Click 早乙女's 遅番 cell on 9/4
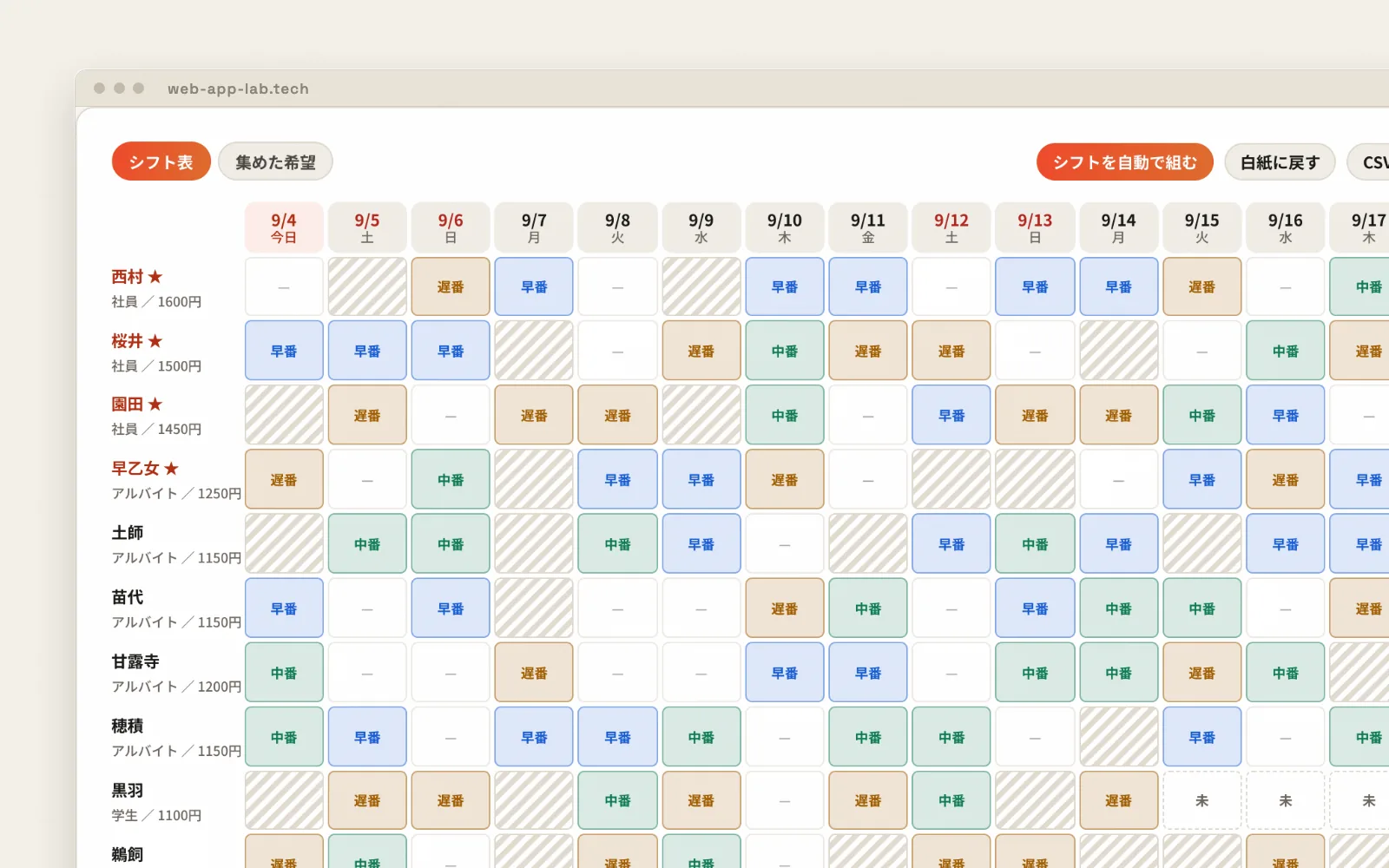Screen dimensions: 1389x868 pos(284,479)
